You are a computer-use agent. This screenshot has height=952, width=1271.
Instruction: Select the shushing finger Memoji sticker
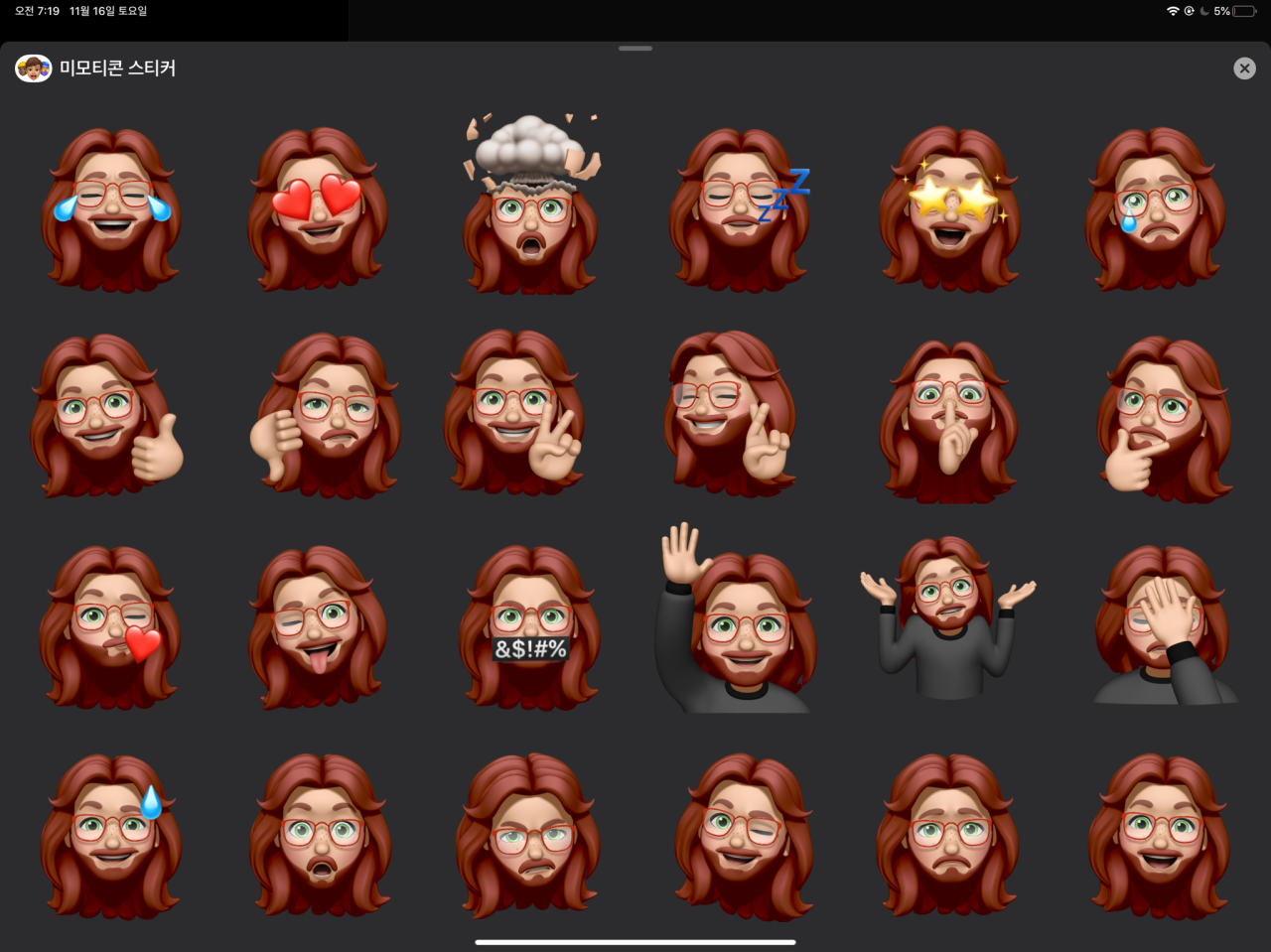pyautogui.click(x=950, y=420)
